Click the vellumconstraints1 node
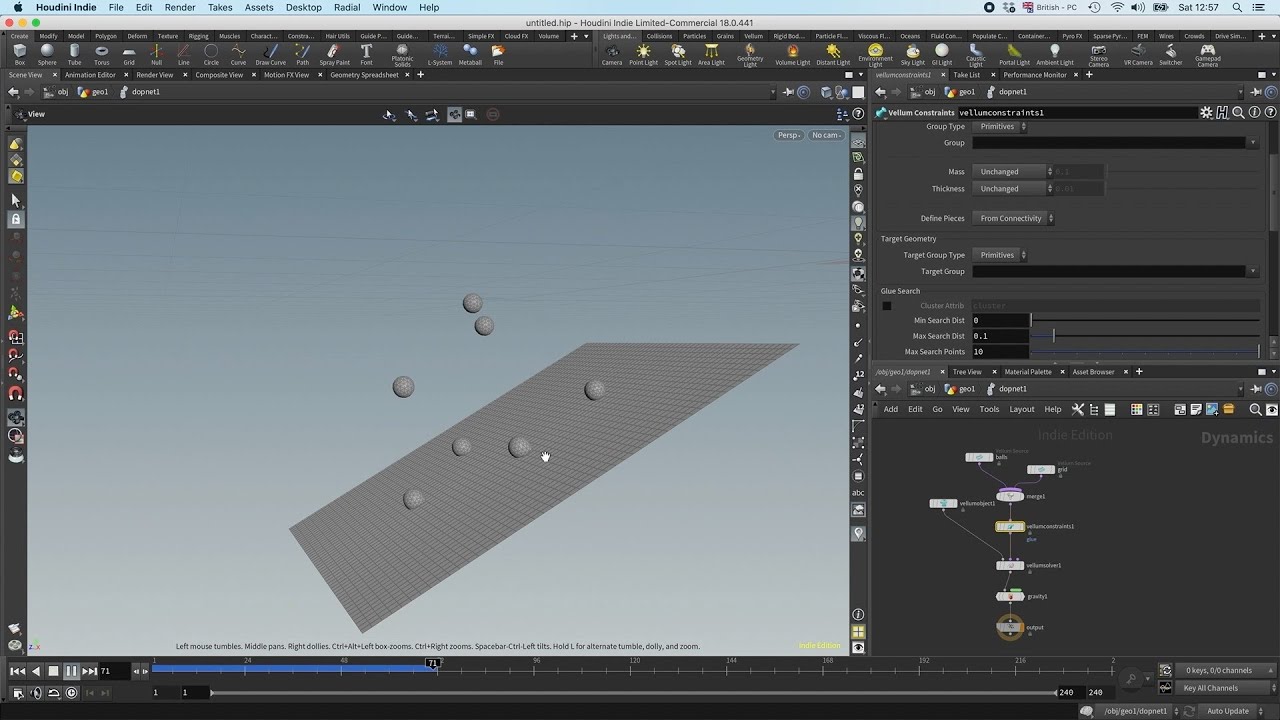This screenshot has width=1280, height=720. (x=1010, y=526)
